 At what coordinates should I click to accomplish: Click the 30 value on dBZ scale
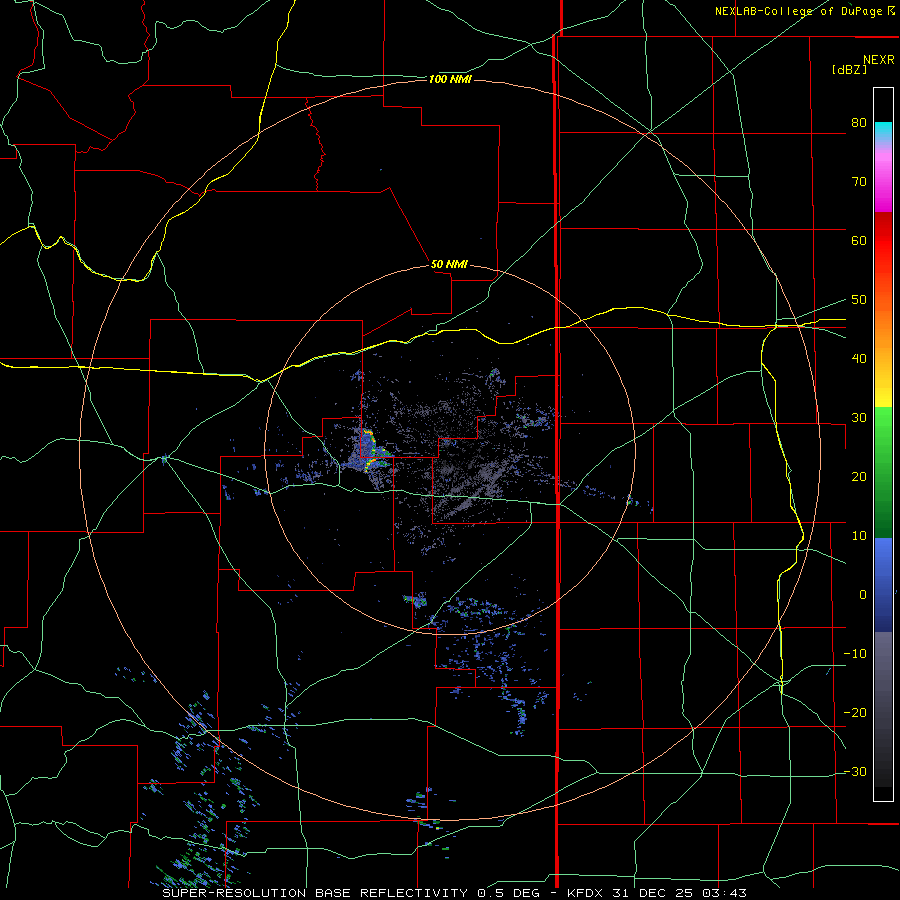(x=859, y=418)
